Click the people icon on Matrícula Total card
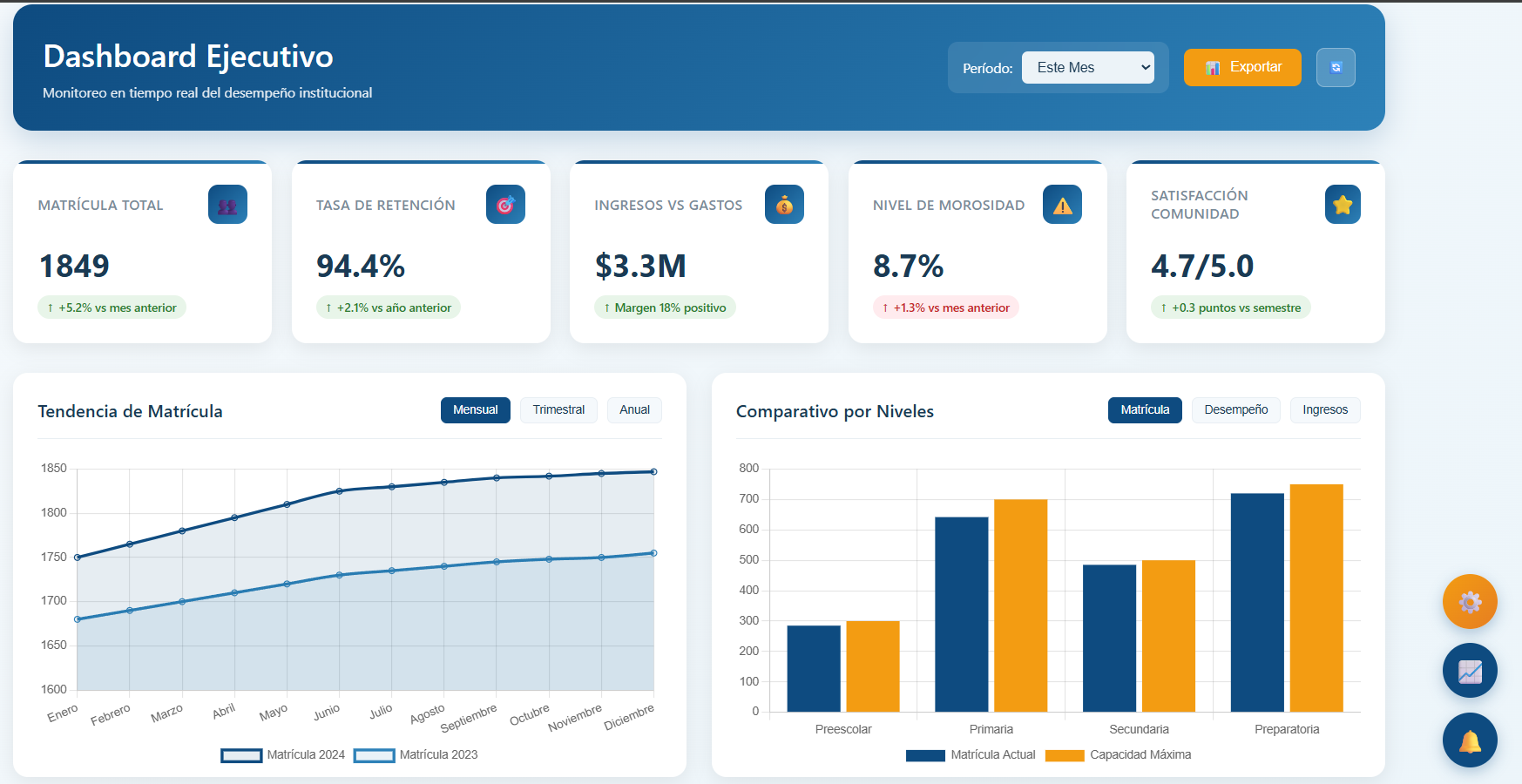Image resolution: width=1522 pixels, height=784 pixels. (227, 205)
